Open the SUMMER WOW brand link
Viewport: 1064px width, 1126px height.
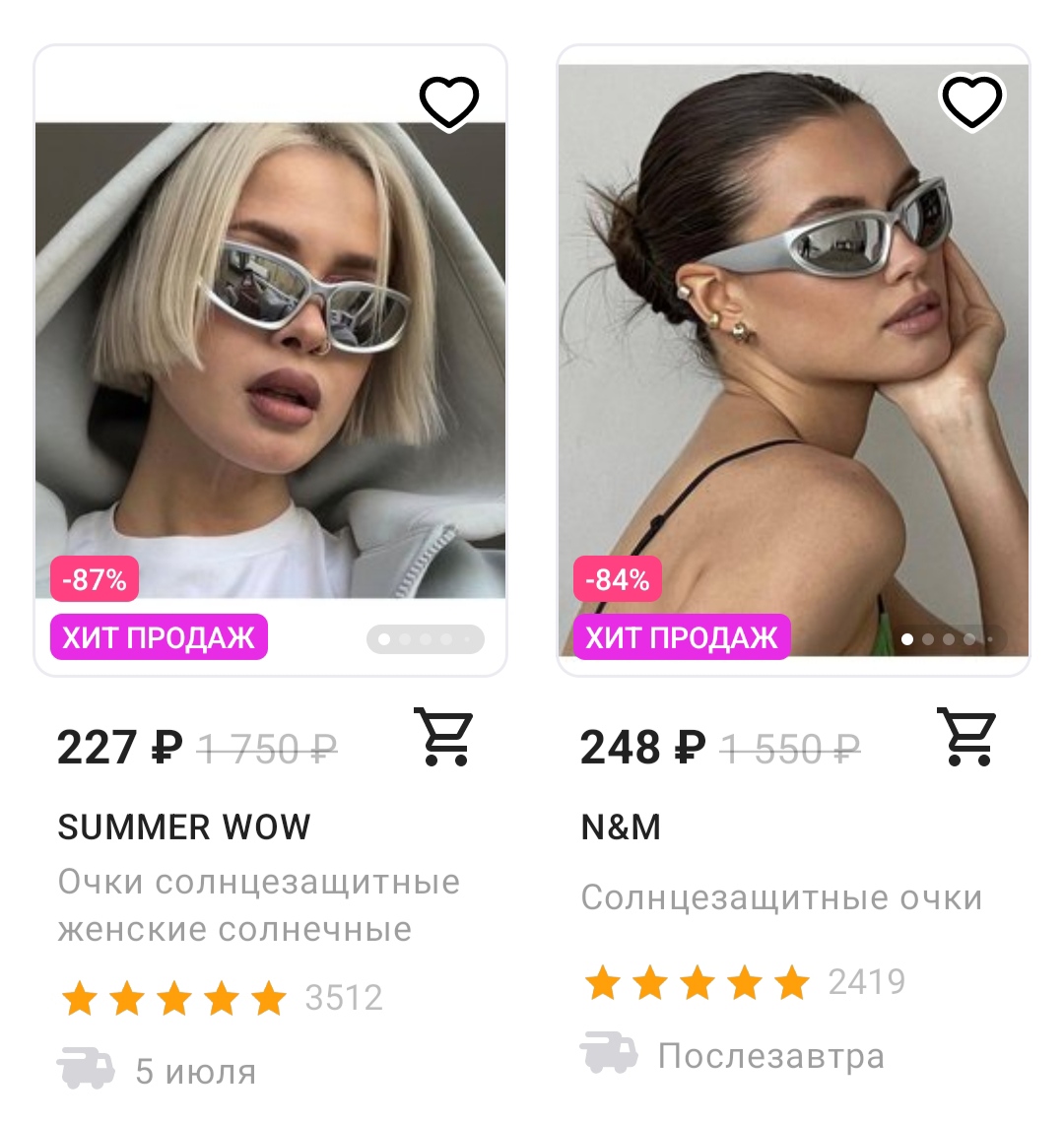tap(184, 828)
